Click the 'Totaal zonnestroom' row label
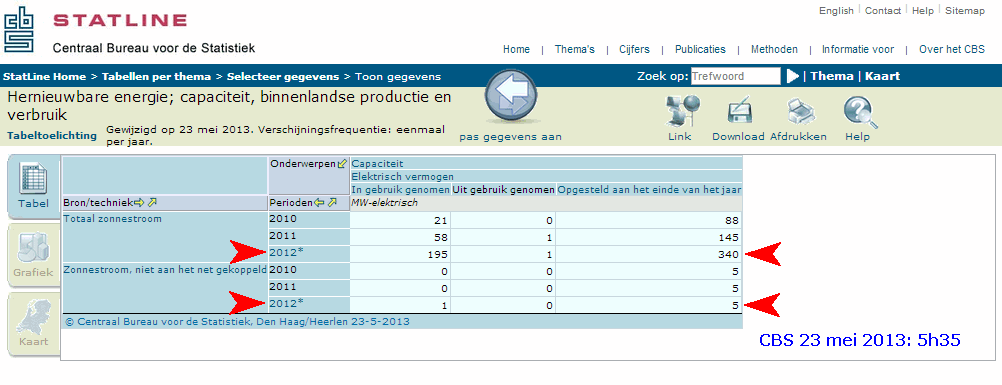This screenshot has height=385, width=1002. point(111,219)
